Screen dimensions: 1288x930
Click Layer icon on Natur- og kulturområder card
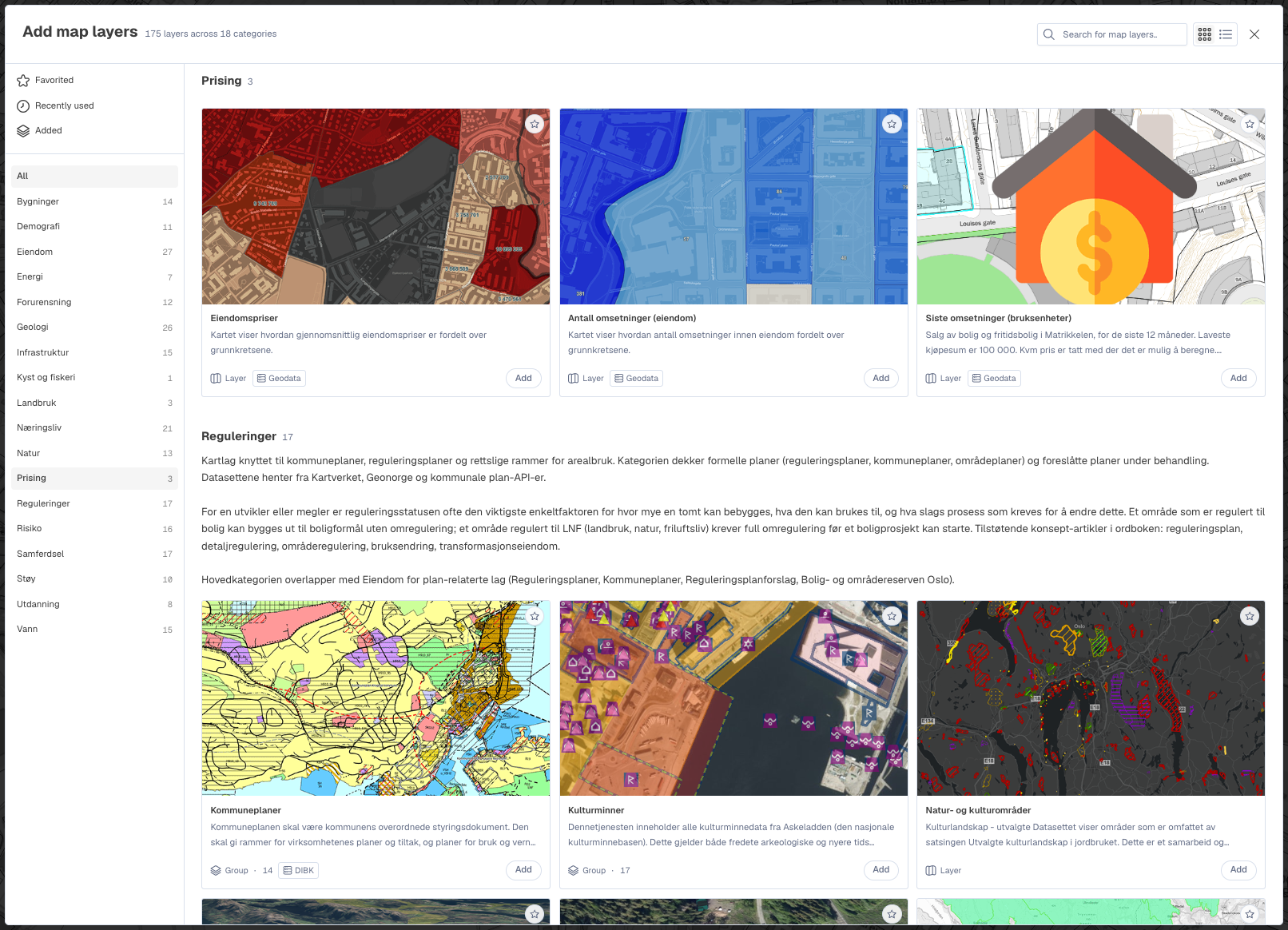[x=931, y=870]
